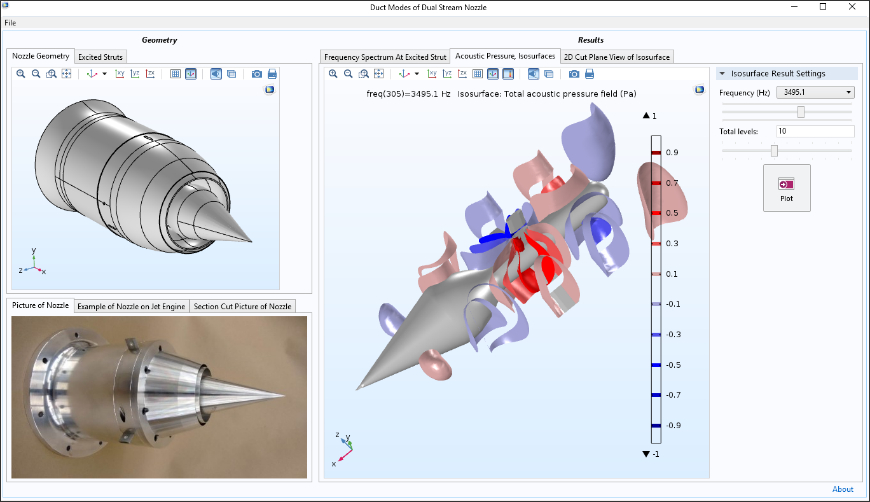Toggle scene light in Results toolbar
This screenshot has width=870, height=502.
click(533, 74)
